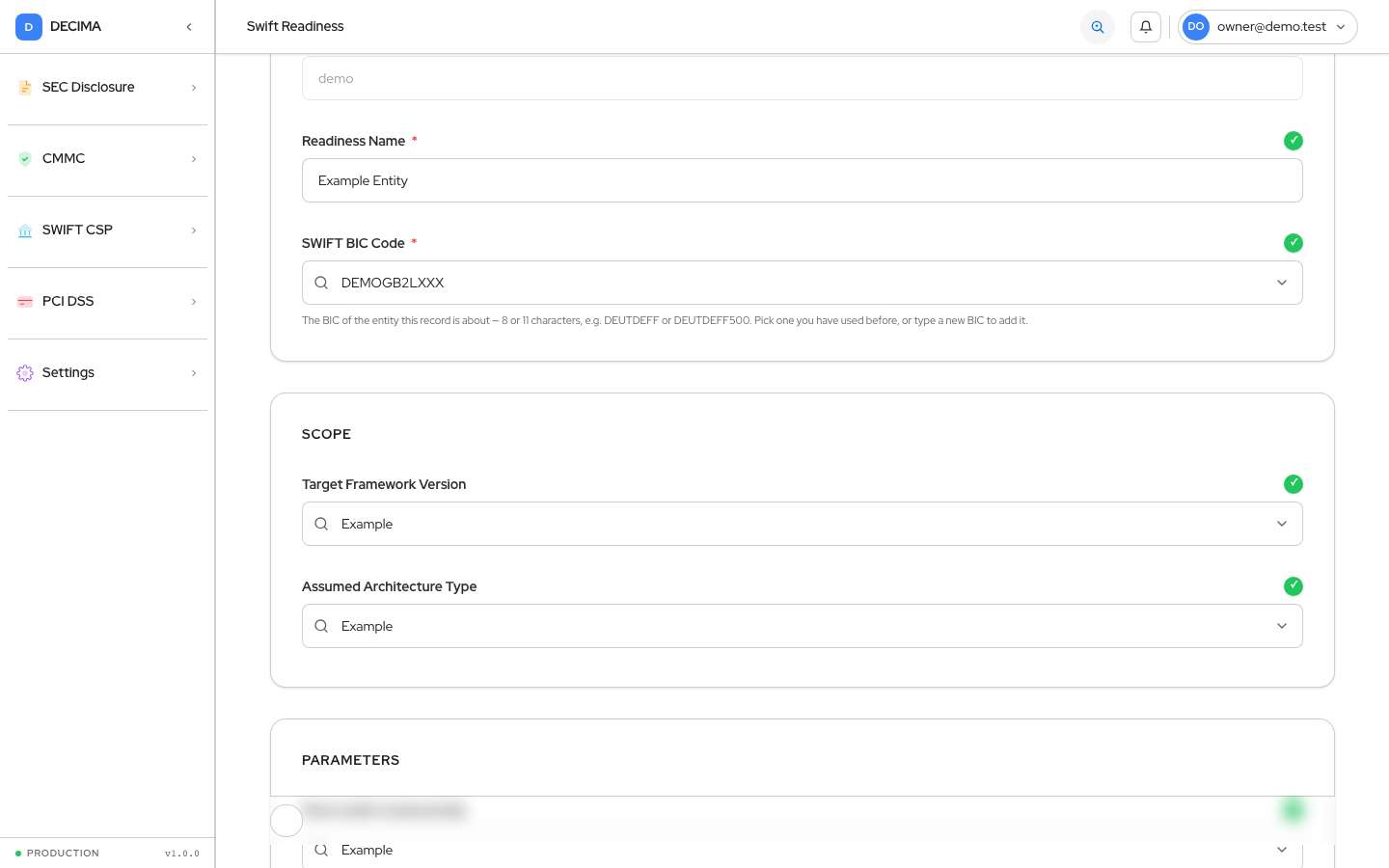Open the SWIFT BIC Code dropdown
Image resolution: width=1389 pixels, height=868 pixels.
coord(803,283)
